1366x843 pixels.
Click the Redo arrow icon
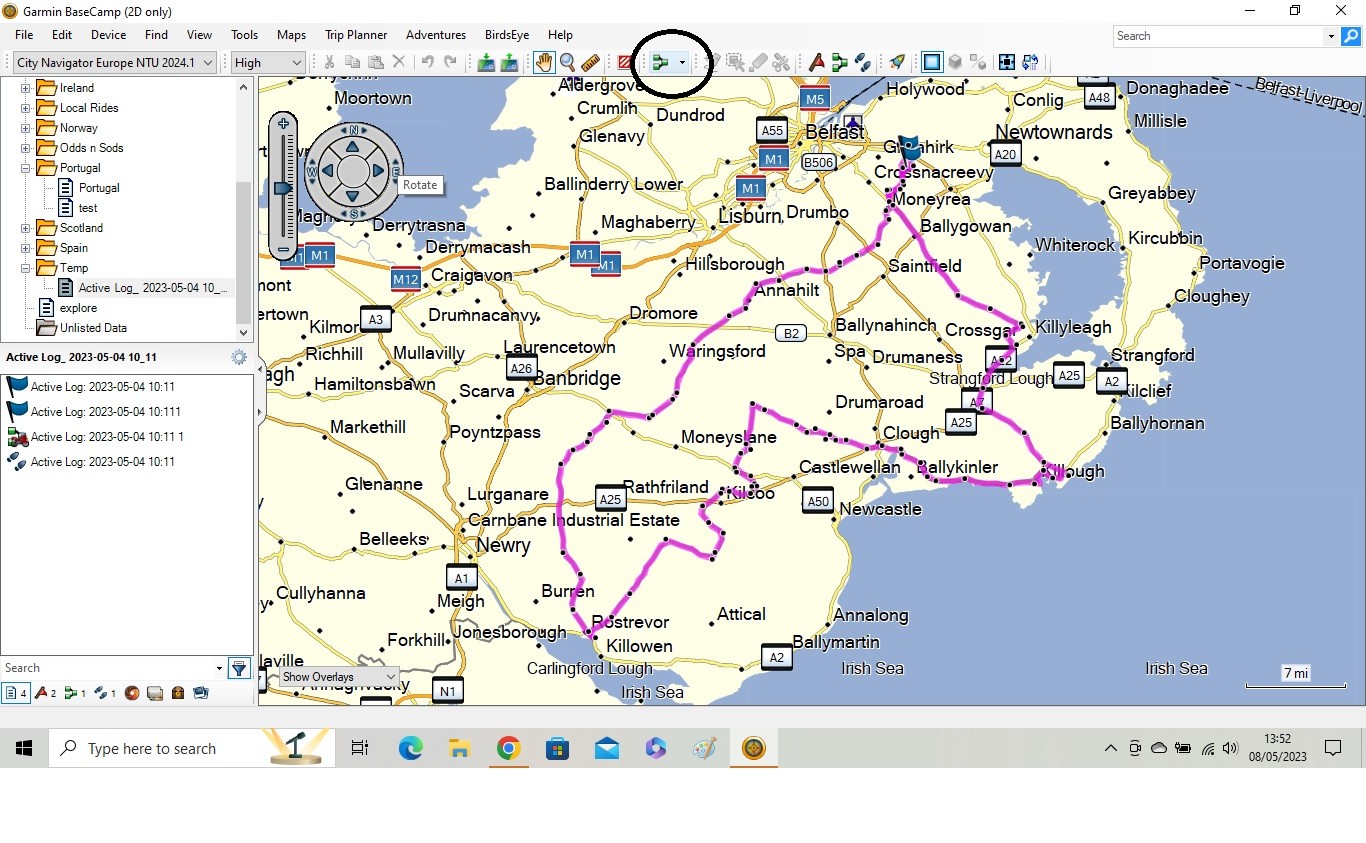coord(450,62)
